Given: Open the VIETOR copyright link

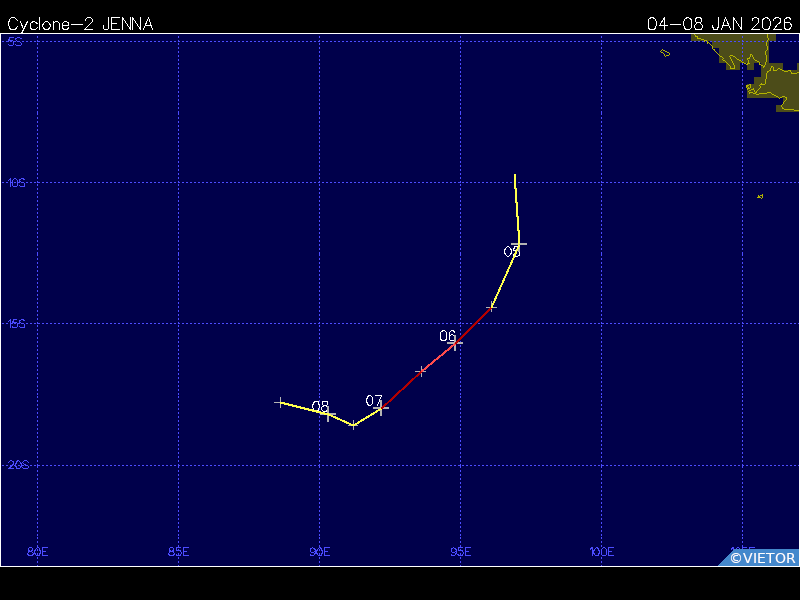Looking at the screenshot, I should click(762, 558).
